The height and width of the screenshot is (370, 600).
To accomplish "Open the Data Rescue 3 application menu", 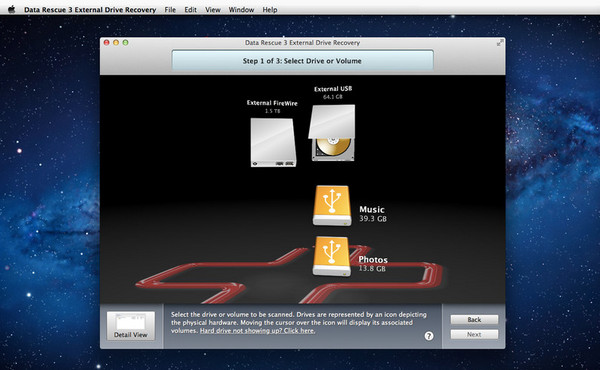I will coord(90,10).
